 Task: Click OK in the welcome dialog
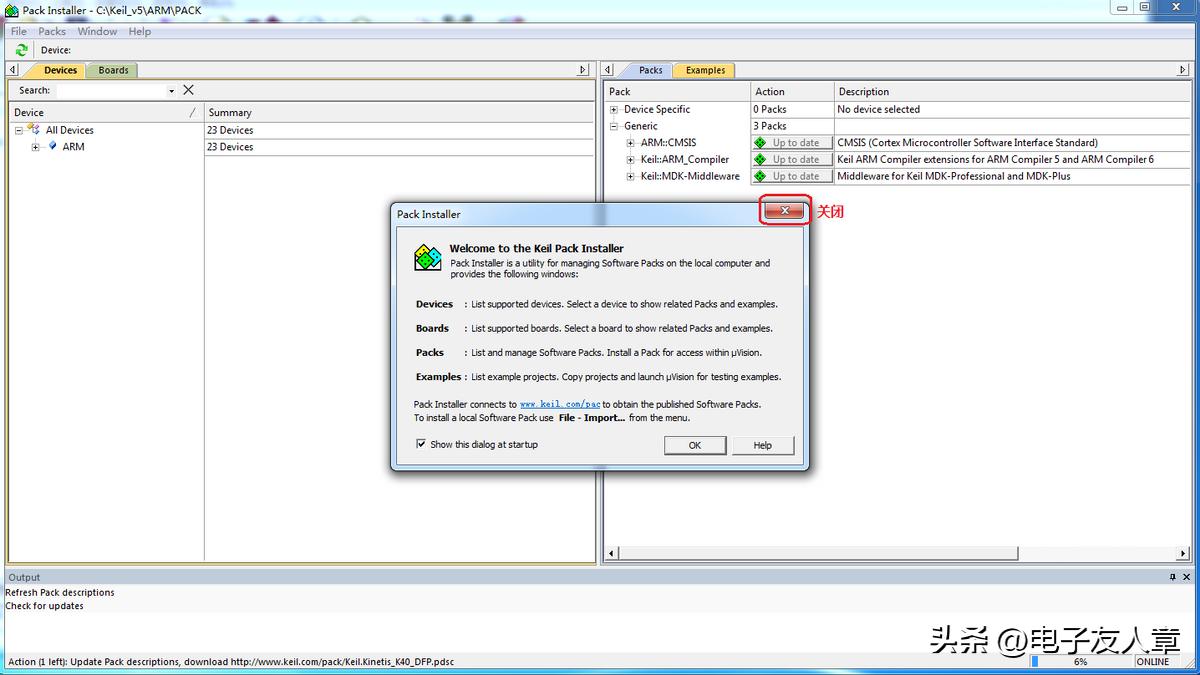[x=695, y=445]
